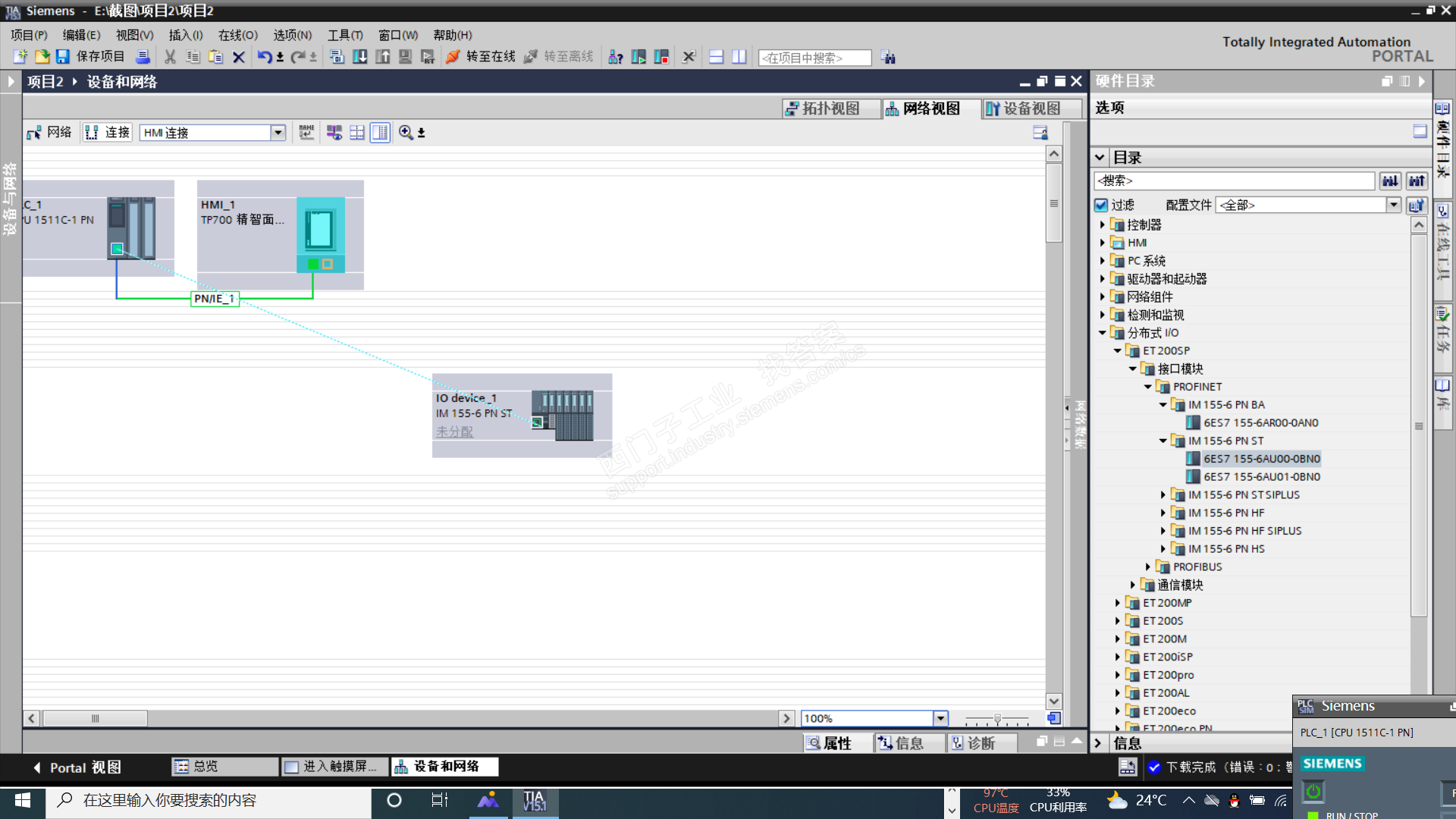This screenshot has width=1456, height=819.
Task: Click the catalog search input field
Action: point(1233,180)
